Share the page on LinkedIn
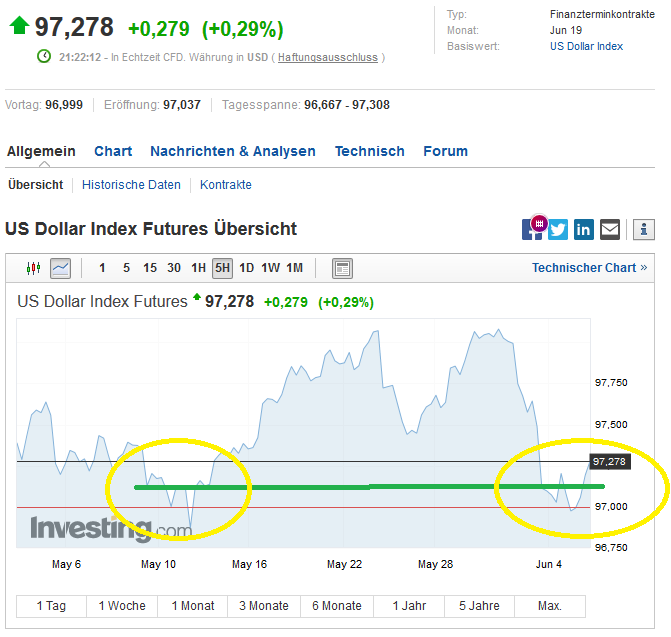Viewport: 671px width, 637px height. (584, 229)
